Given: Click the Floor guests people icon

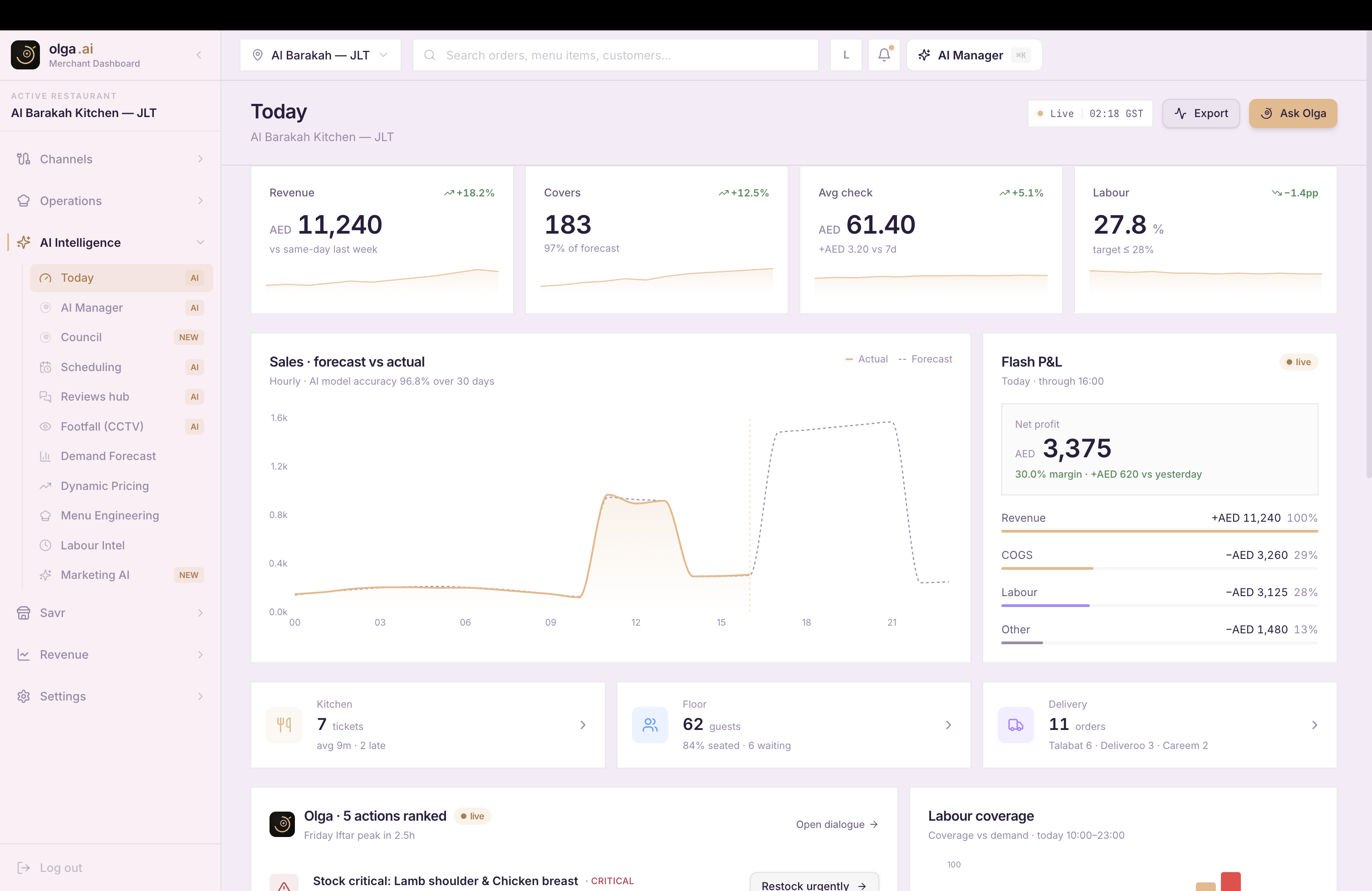Looking at the screenshot, I should coord(650,725).
